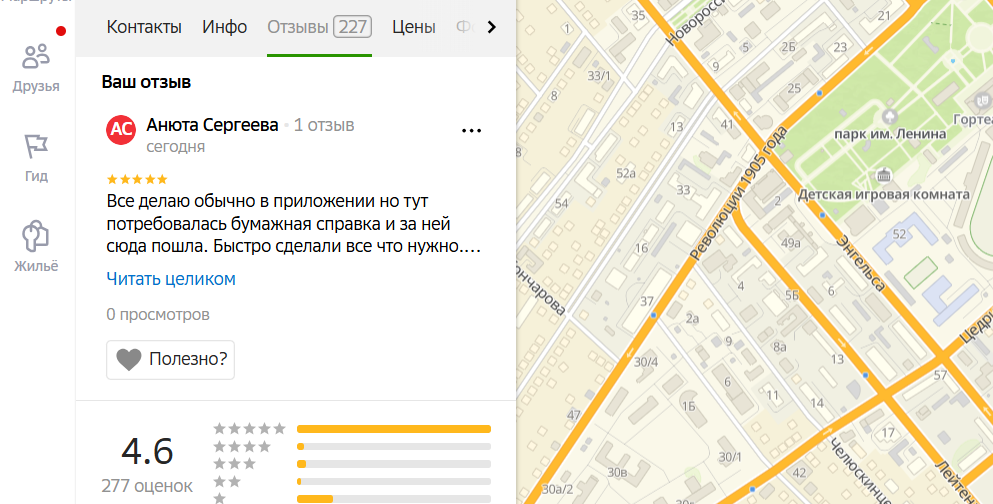Click building number 49а on map
Viewport: 993px width, 504px height.
[x=791, y=243]
